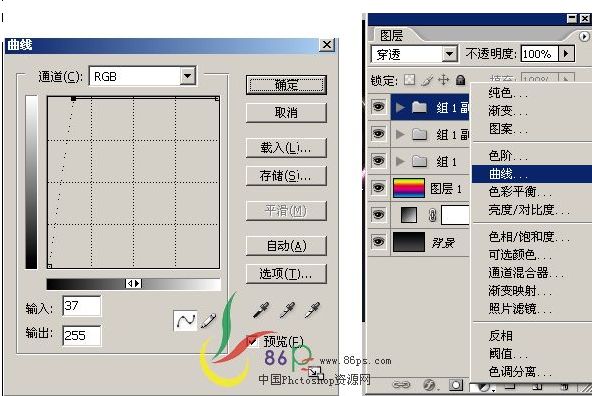Close the Curves dialog with X

(327, 45)
